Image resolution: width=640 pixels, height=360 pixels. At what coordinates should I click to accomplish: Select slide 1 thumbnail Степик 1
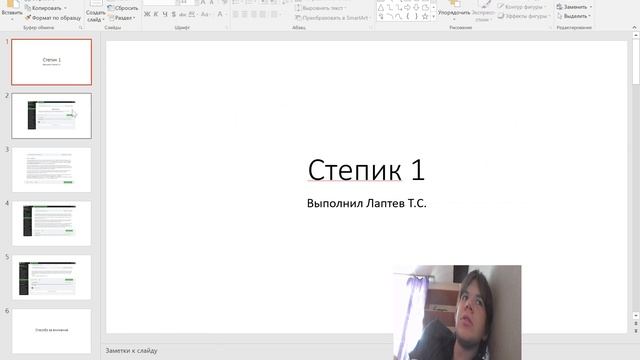coord(51,62)
